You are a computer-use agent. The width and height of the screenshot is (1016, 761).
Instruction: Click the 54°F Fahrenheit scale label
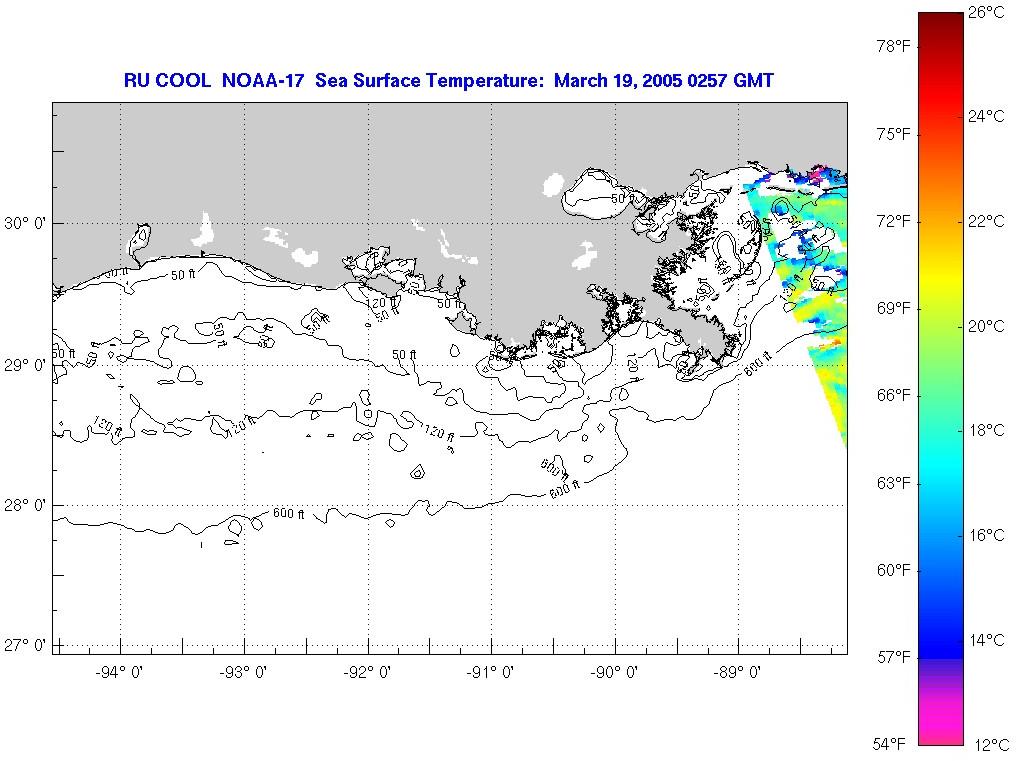pyautogui.click(x=889, y=743)
